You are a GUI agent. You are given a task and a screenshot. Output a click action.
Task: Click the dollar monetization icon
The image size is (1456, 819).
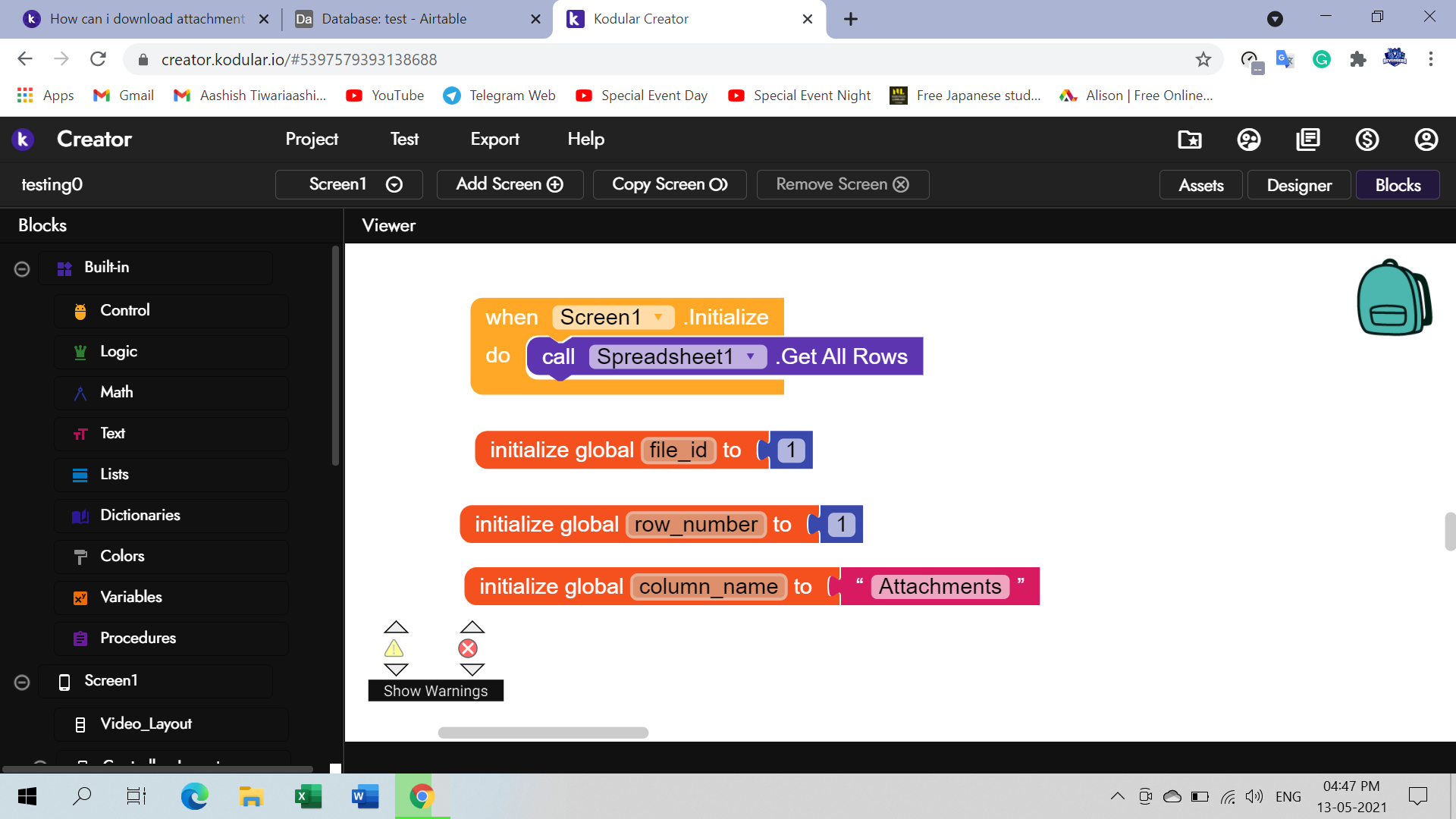(1367, 140)
